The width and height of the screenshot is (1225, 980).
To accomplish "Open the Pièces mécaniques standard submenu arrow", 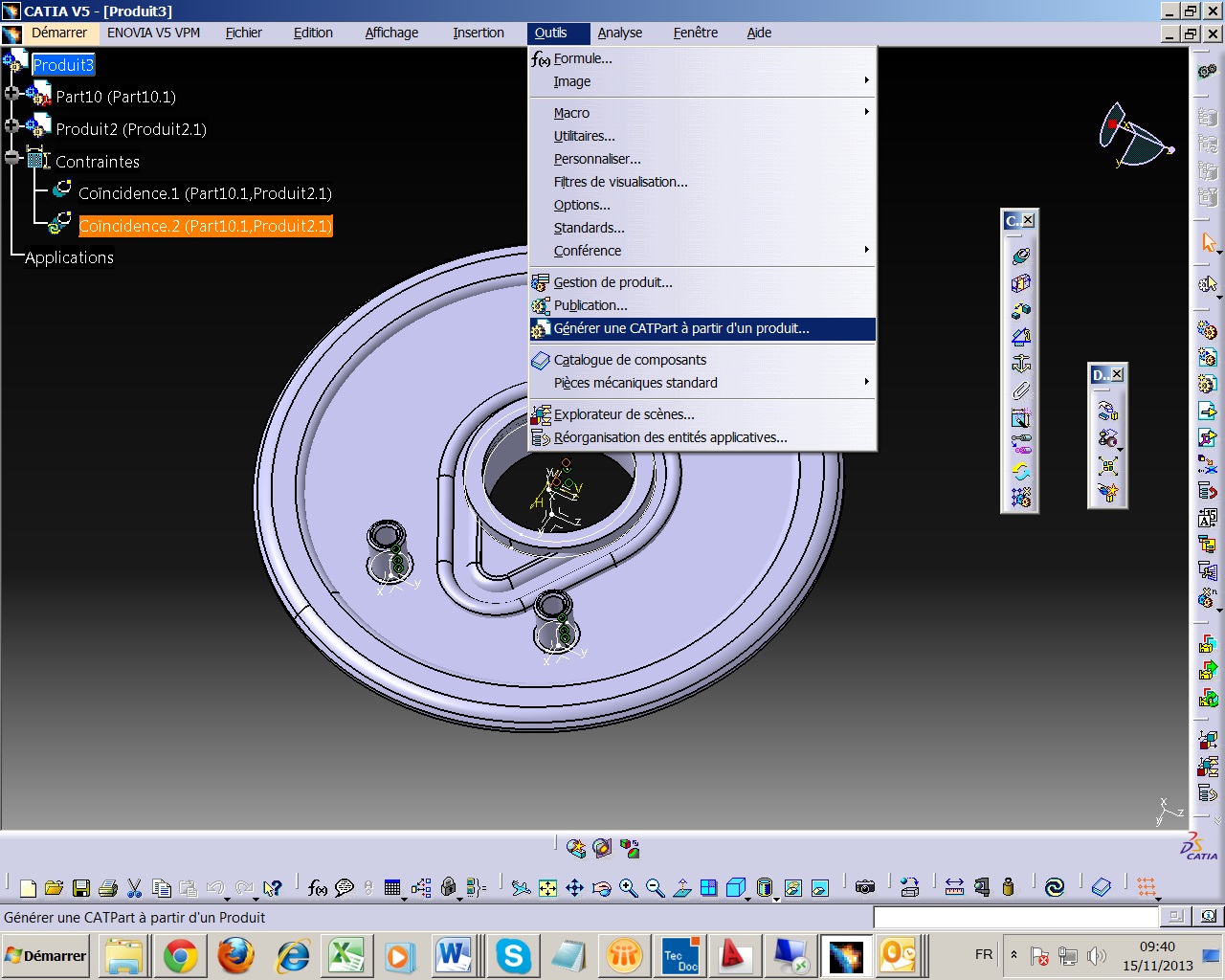I will [866, 382].
